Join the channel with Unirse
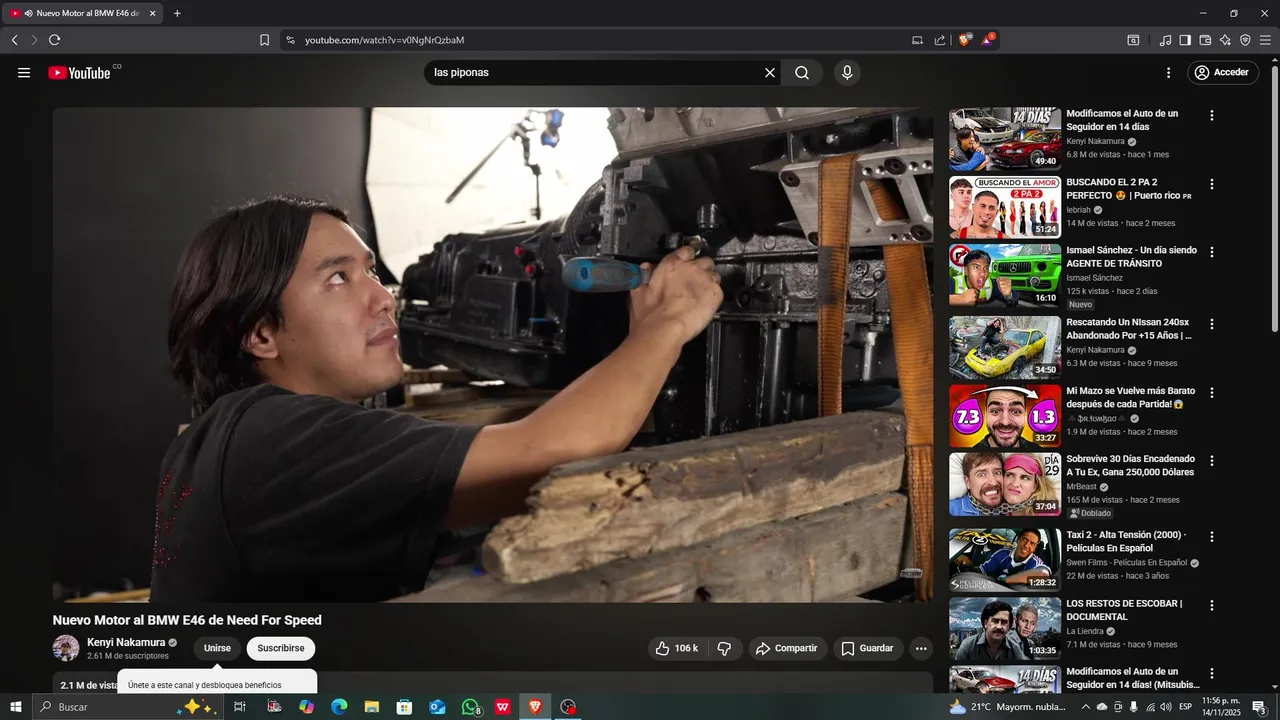 (x=217, y=649)
